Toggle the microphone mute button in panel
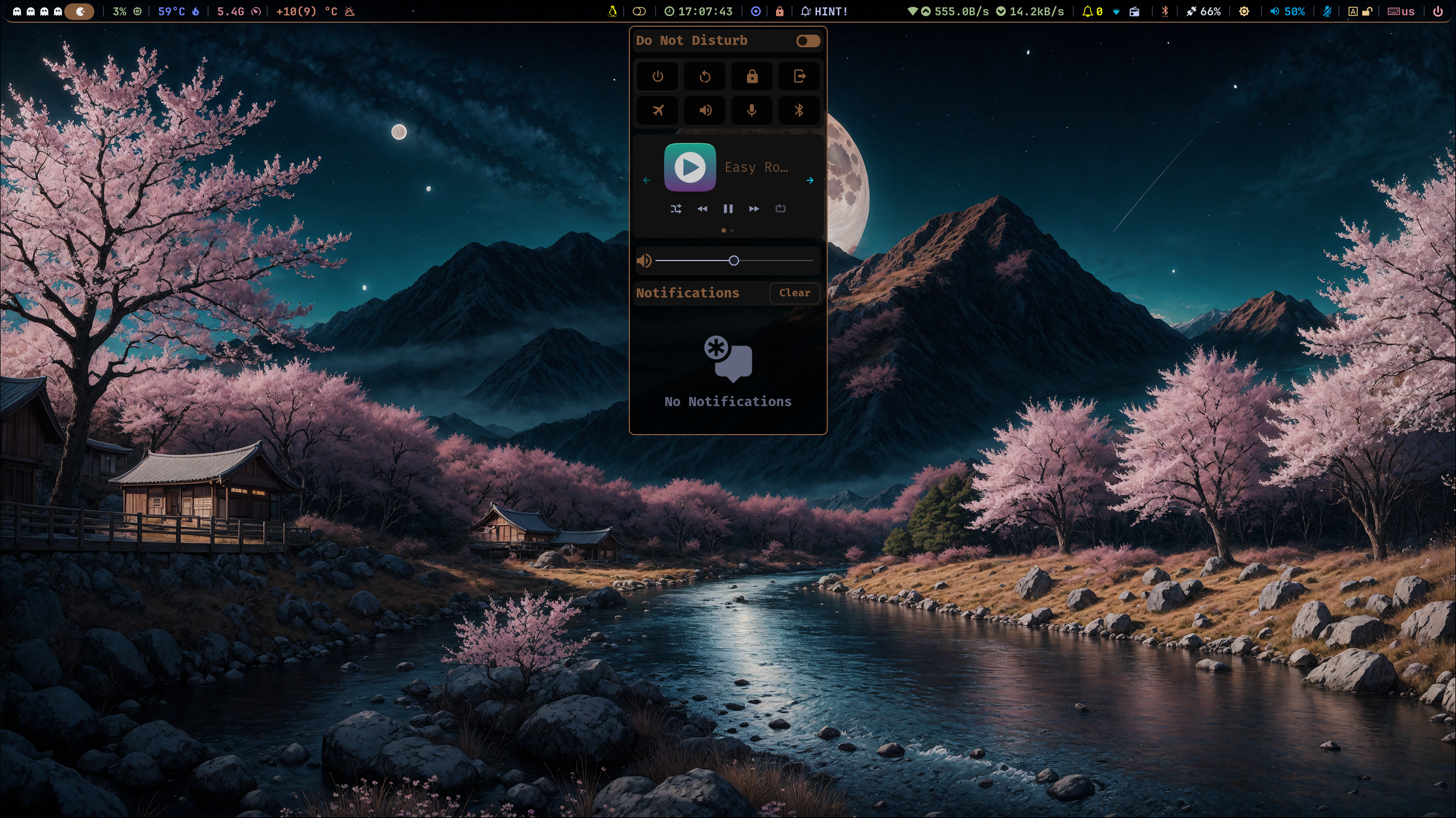 tap(752, 110)
